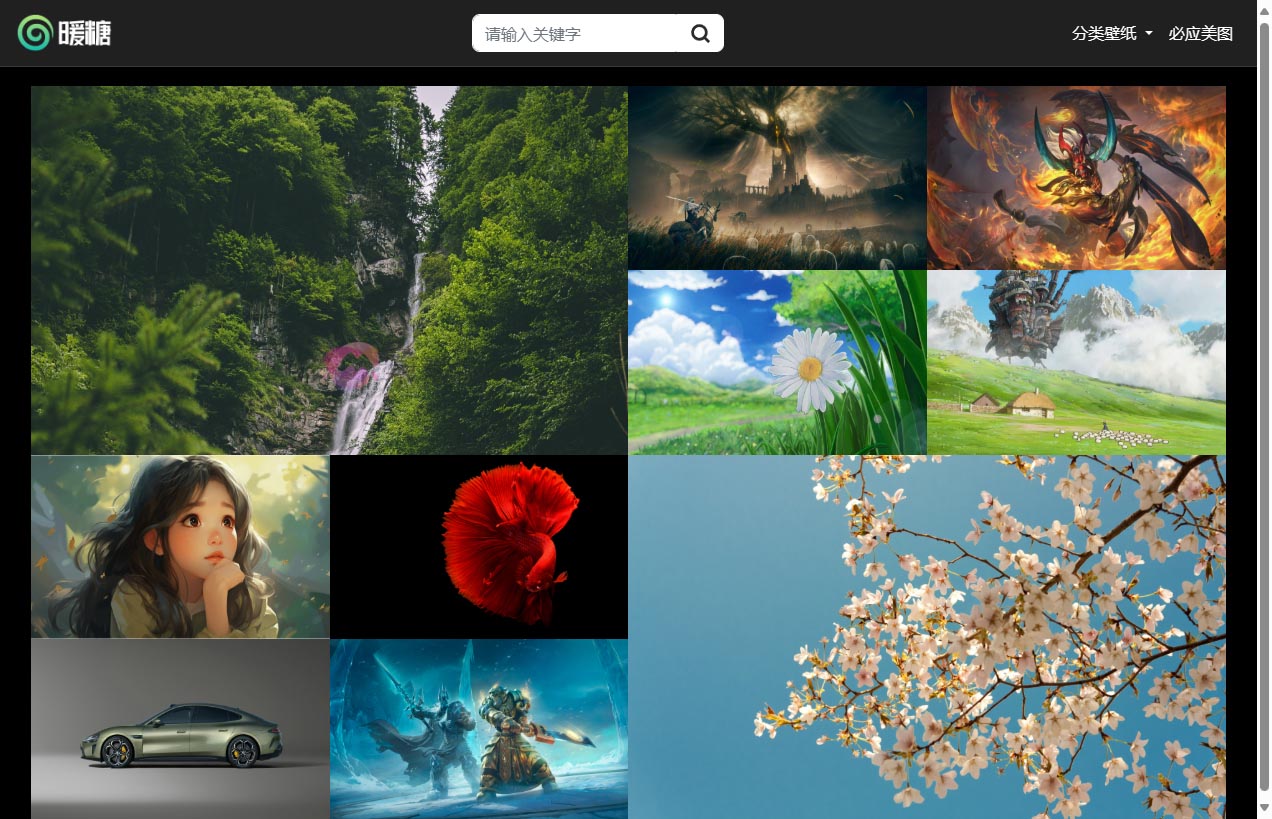
Task: Open the white daisy meadow wallpaper
Action: (x=777, y=362)
